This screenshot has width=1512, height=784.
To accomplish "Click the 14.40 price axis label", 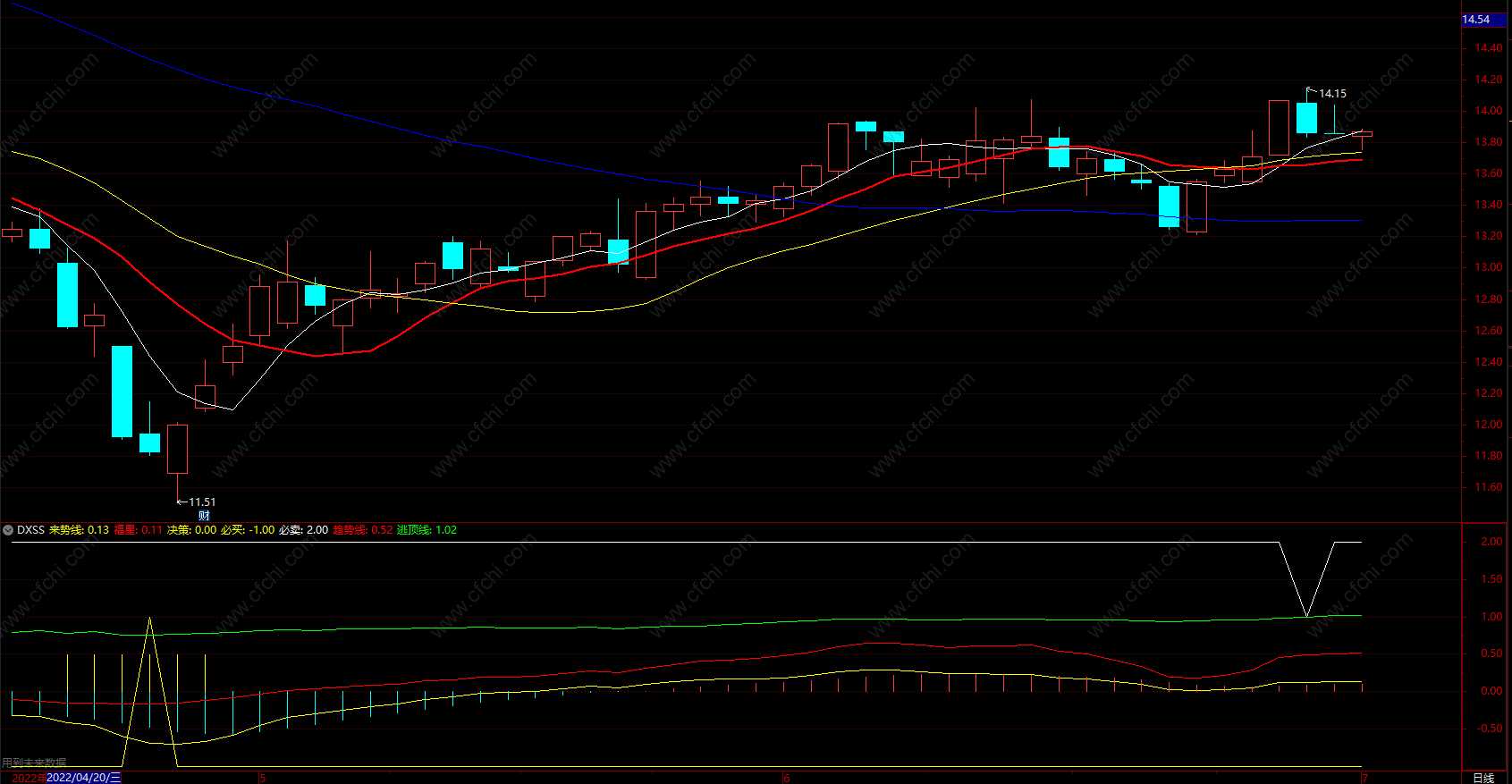I will (x=1489, y=48).
